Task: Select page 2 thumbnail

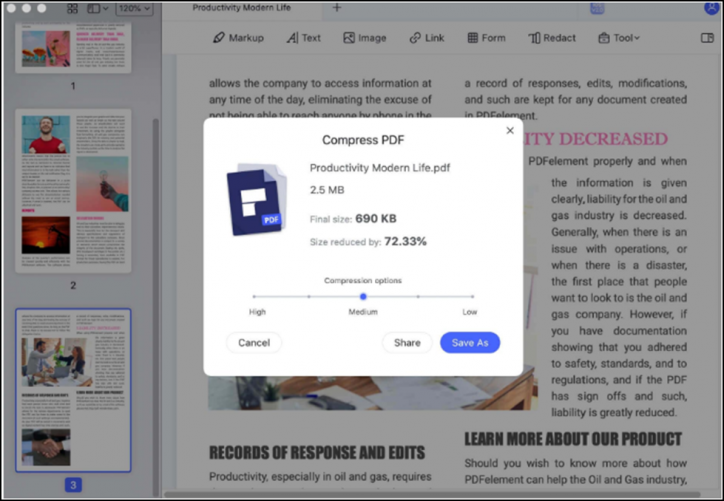Action: tap(73, 191)
